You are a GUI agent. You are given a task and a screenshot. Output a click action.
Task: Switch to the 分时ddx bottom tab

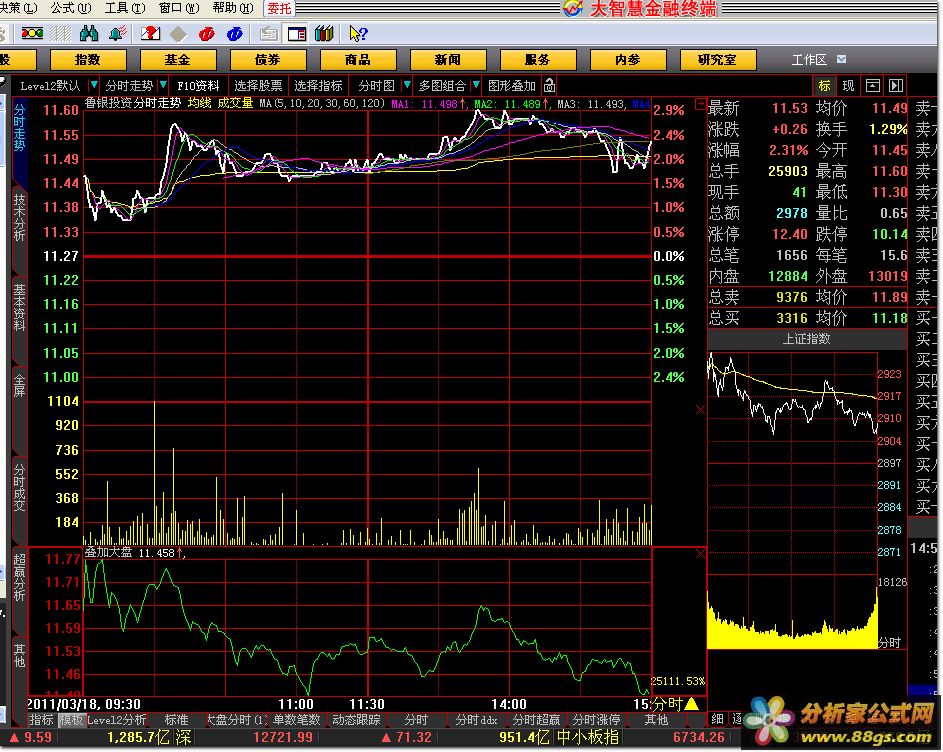[x=476, y=720]
